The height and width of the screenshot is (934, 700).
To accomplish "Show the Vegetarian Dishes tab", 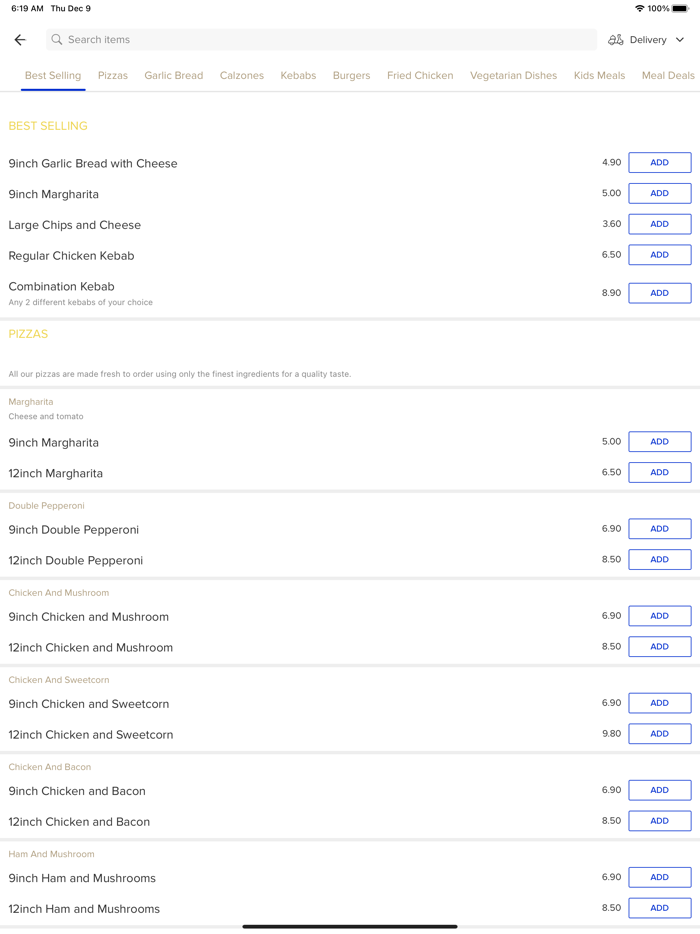I will coord(513,76).
